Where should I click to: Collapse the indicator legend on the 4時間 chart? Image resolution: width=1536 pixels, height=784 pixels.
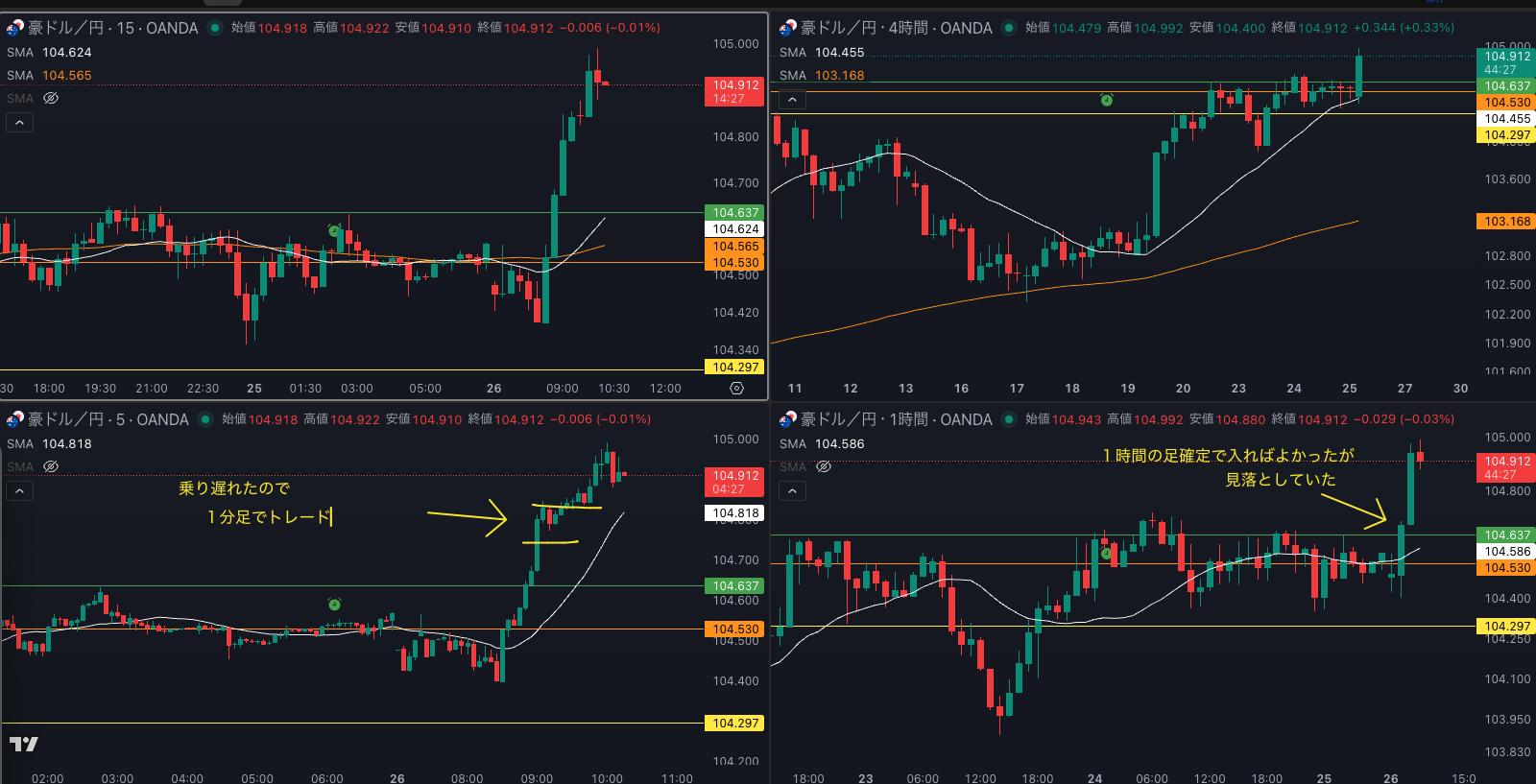coord(792,99)
